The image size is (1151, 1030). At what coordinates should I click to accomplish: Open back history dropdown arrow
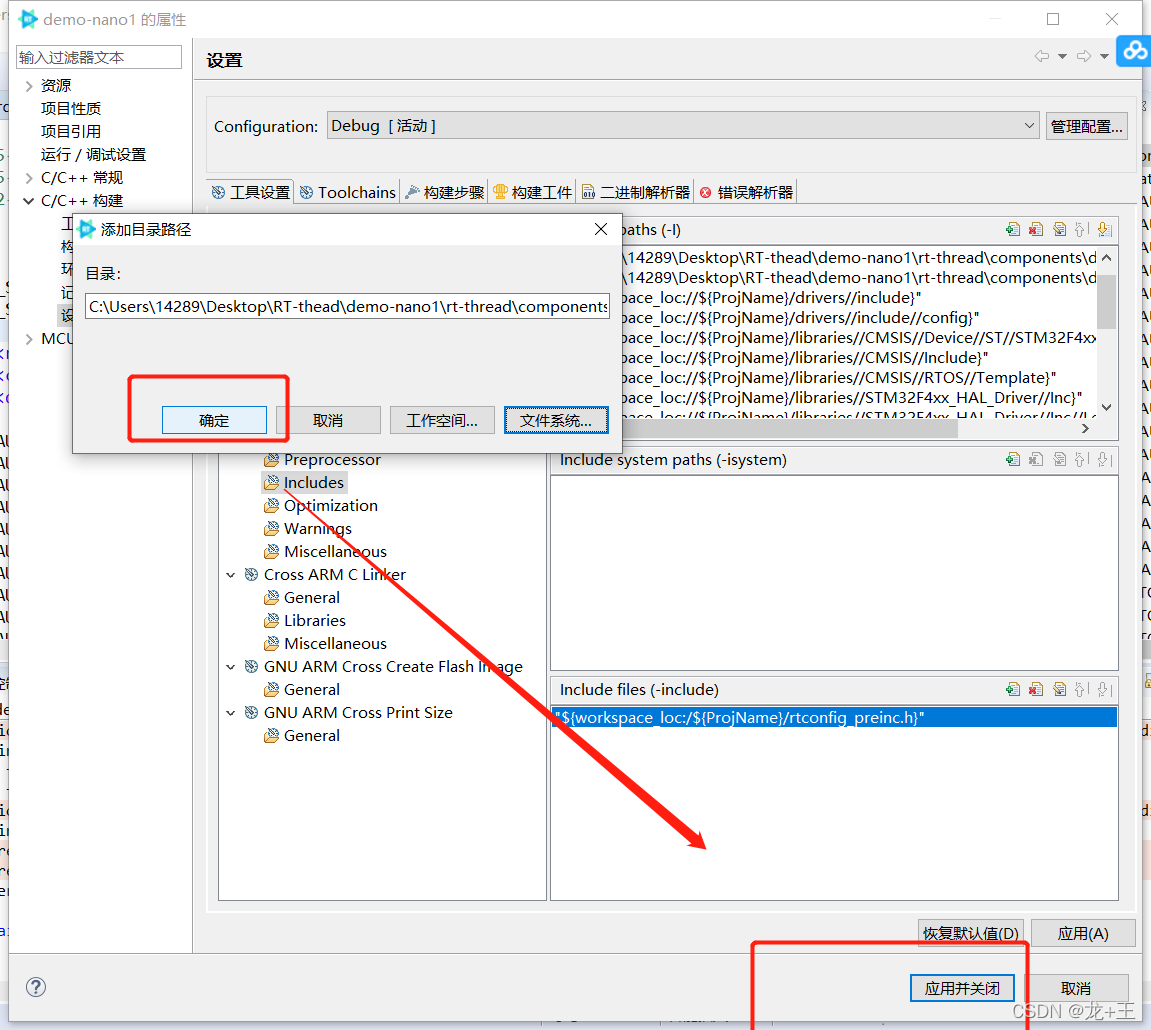[1062, 57]
